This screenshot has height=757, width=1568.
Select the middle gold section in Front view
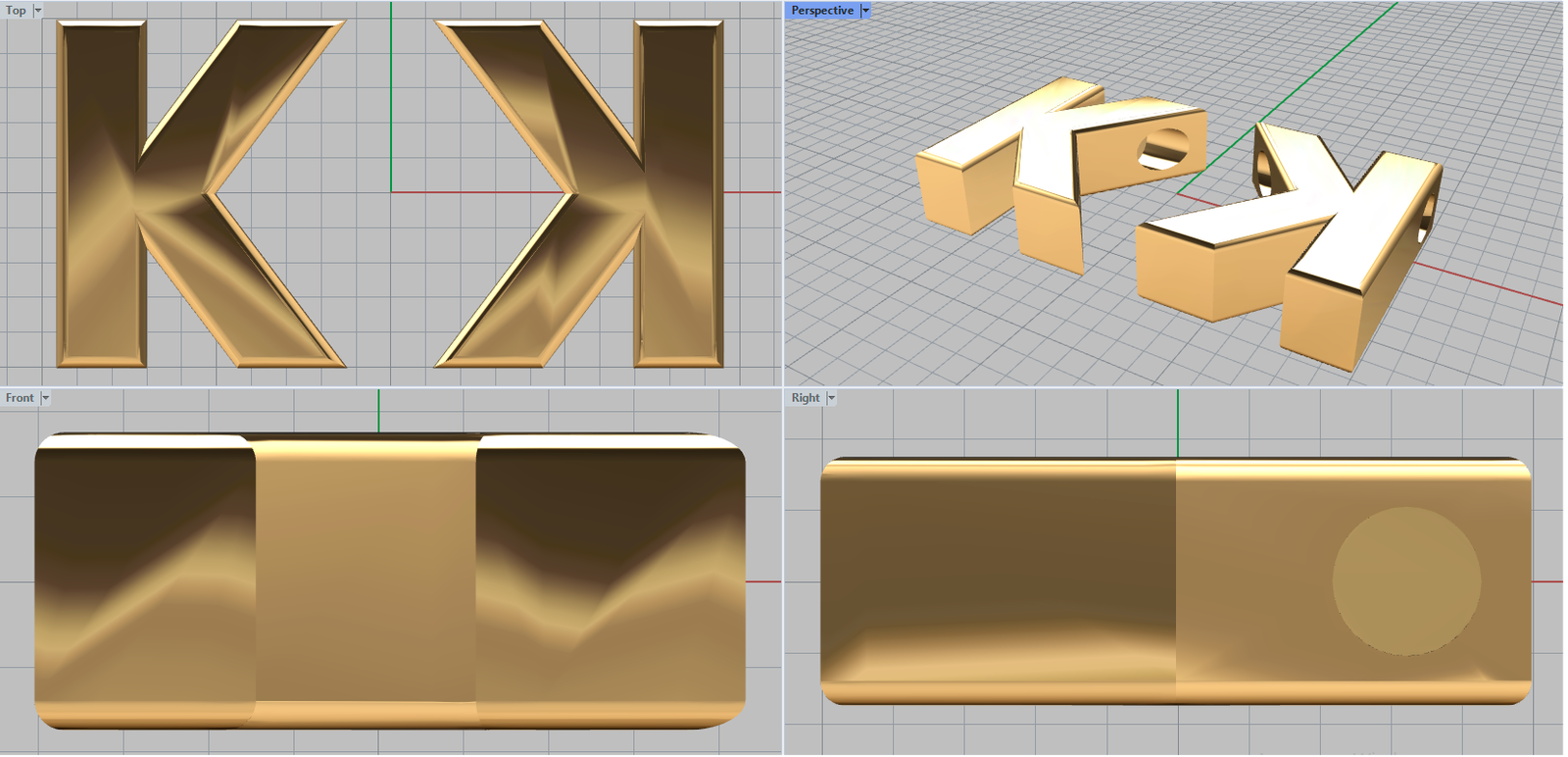(x=366, y=579)
